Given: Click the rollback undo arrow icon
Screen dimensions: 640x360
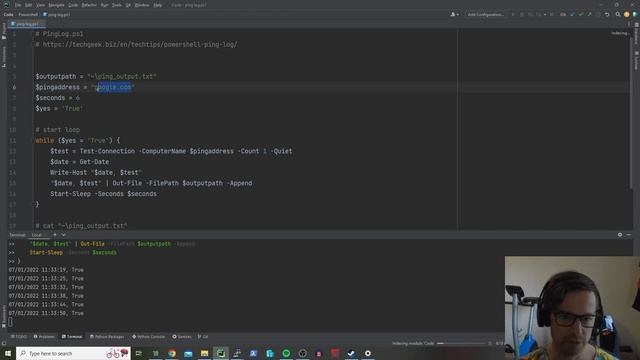Looking at the screenshot, I should pos(607,15).
